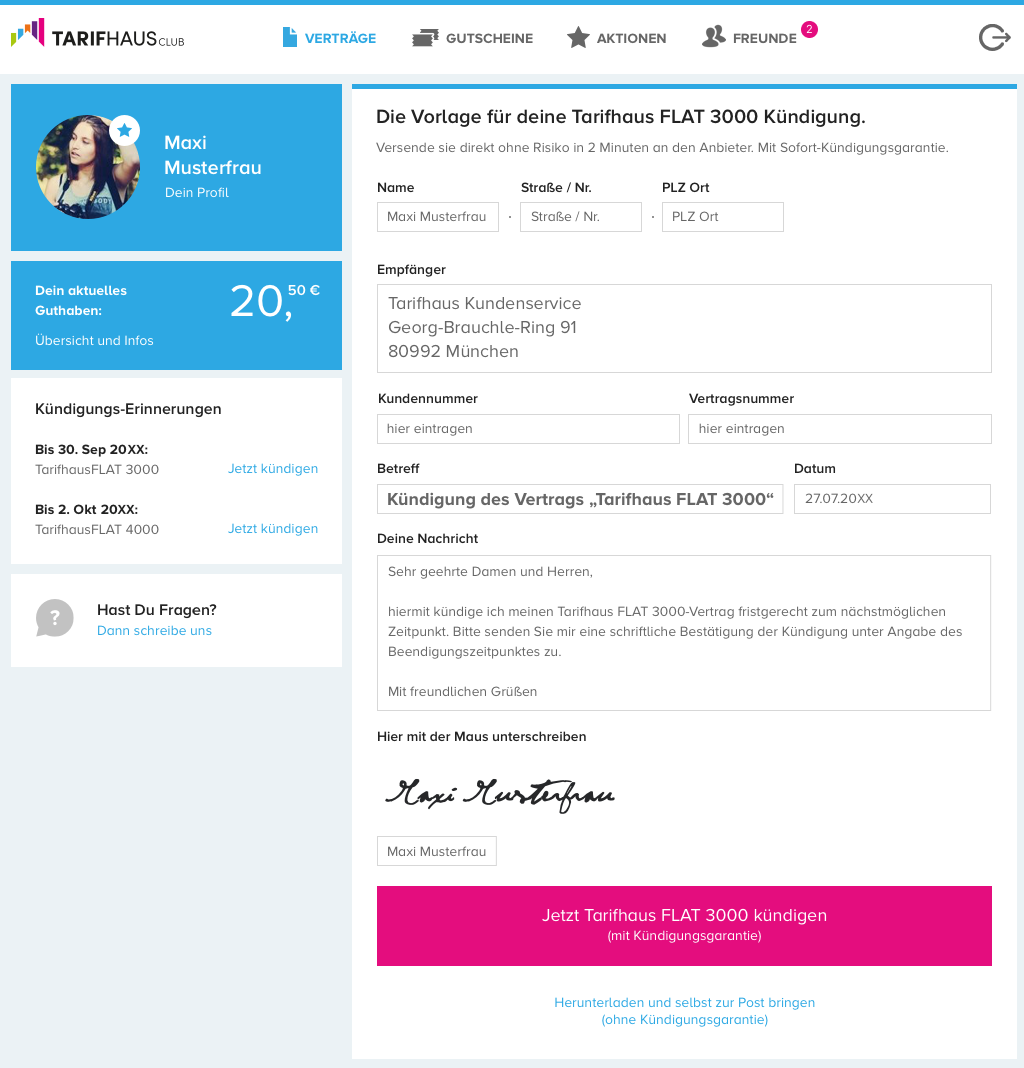Viewport: 1024px width, 1068px height.
Task: Click the handwritten signature area
Action: click(x=500, y=793)
